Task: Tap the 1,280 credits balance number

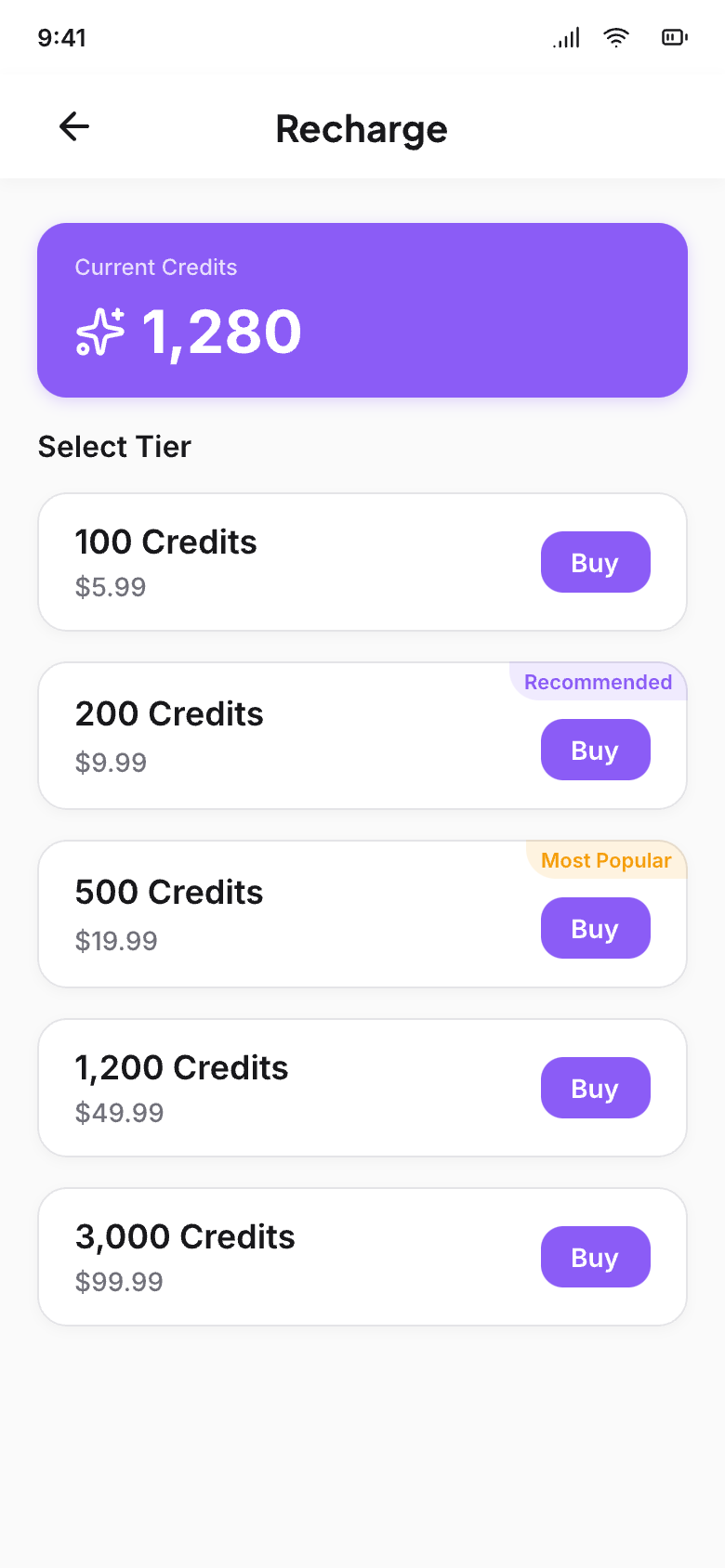Action: tap(221, 333)
